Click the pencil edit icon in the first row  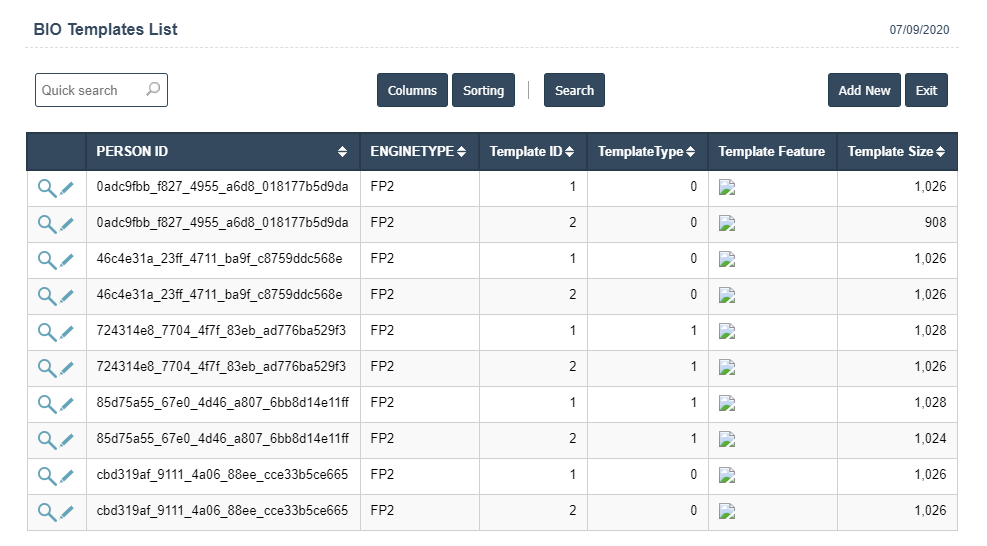pos(67,187)
